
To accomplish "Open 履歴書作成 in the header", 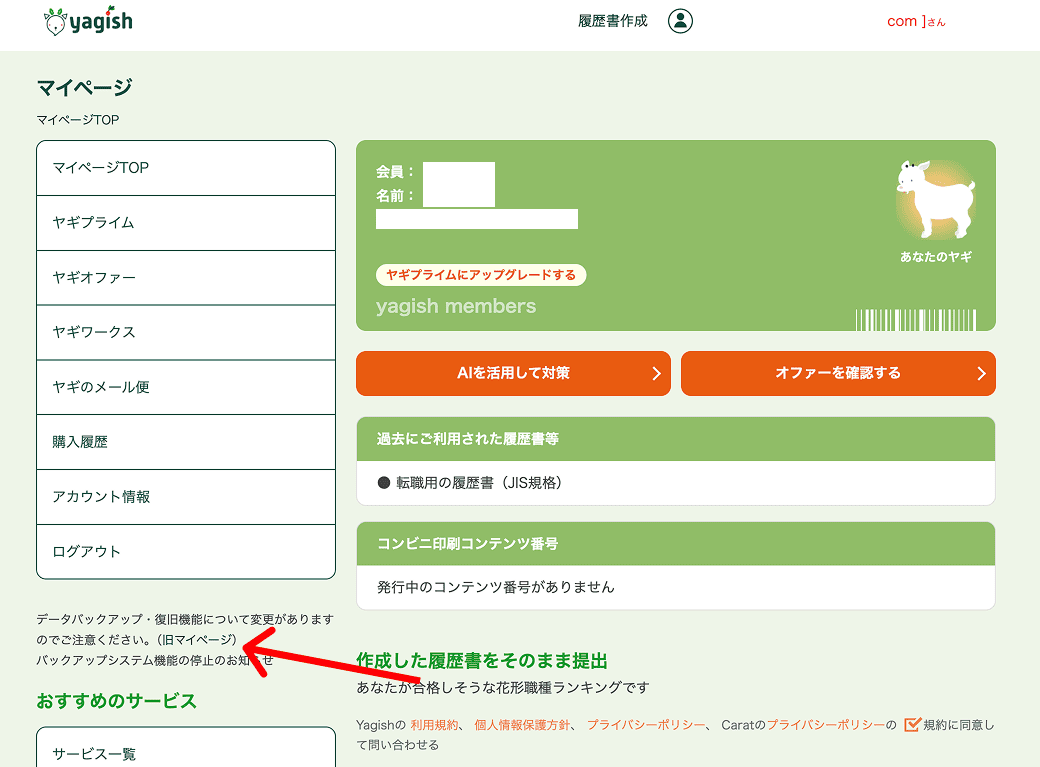I will 612,21.
